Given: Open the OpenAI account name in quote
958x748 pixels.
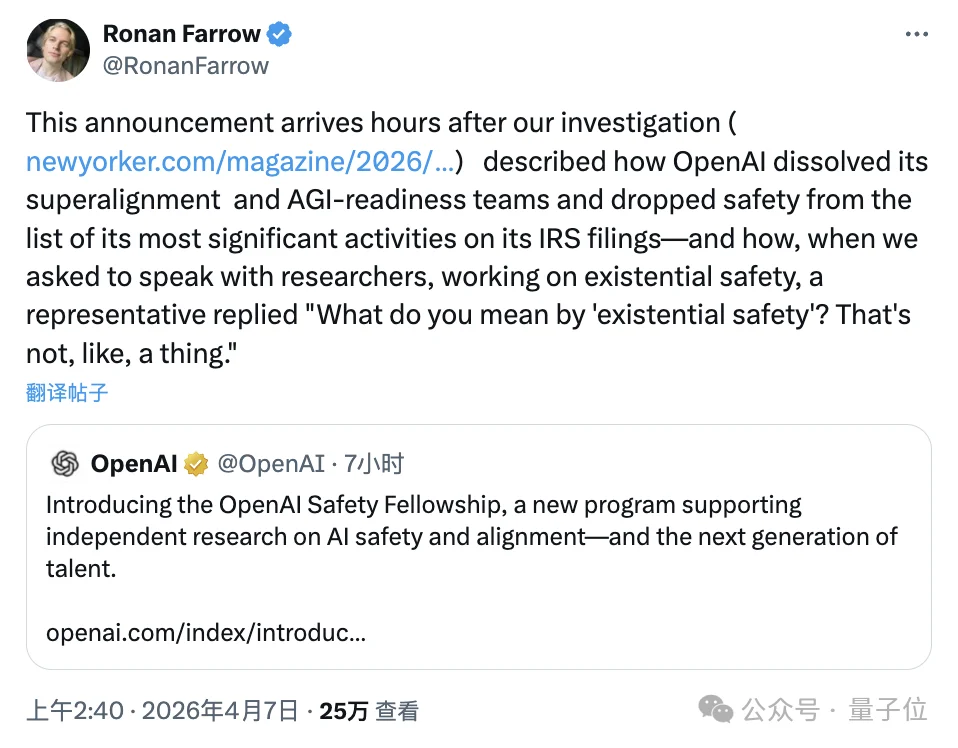Looking at the screenshot, I should [x=134, y=464].
